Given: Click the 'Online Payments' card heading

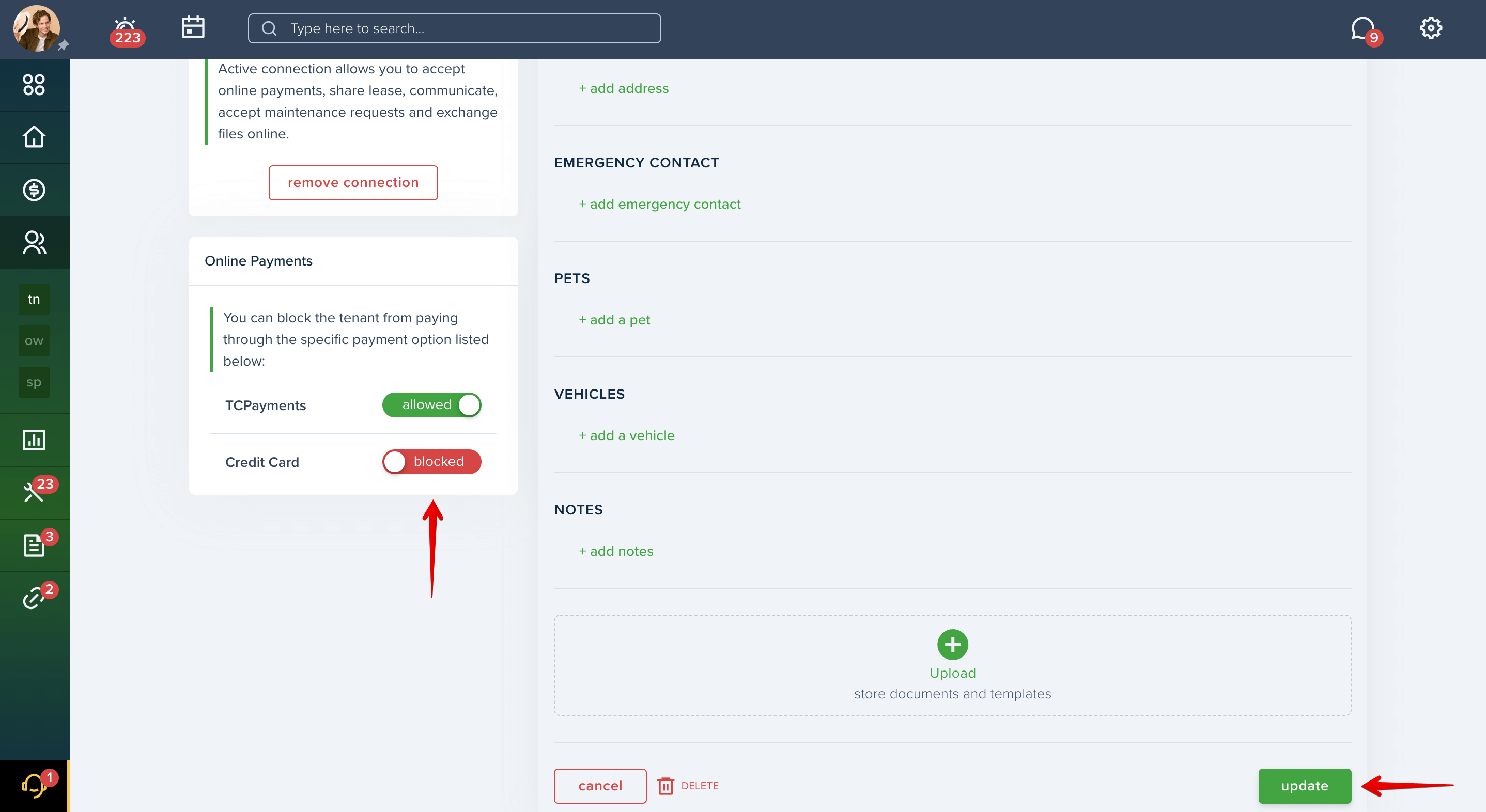Looking at the screenshot, I should coord(258,261).
